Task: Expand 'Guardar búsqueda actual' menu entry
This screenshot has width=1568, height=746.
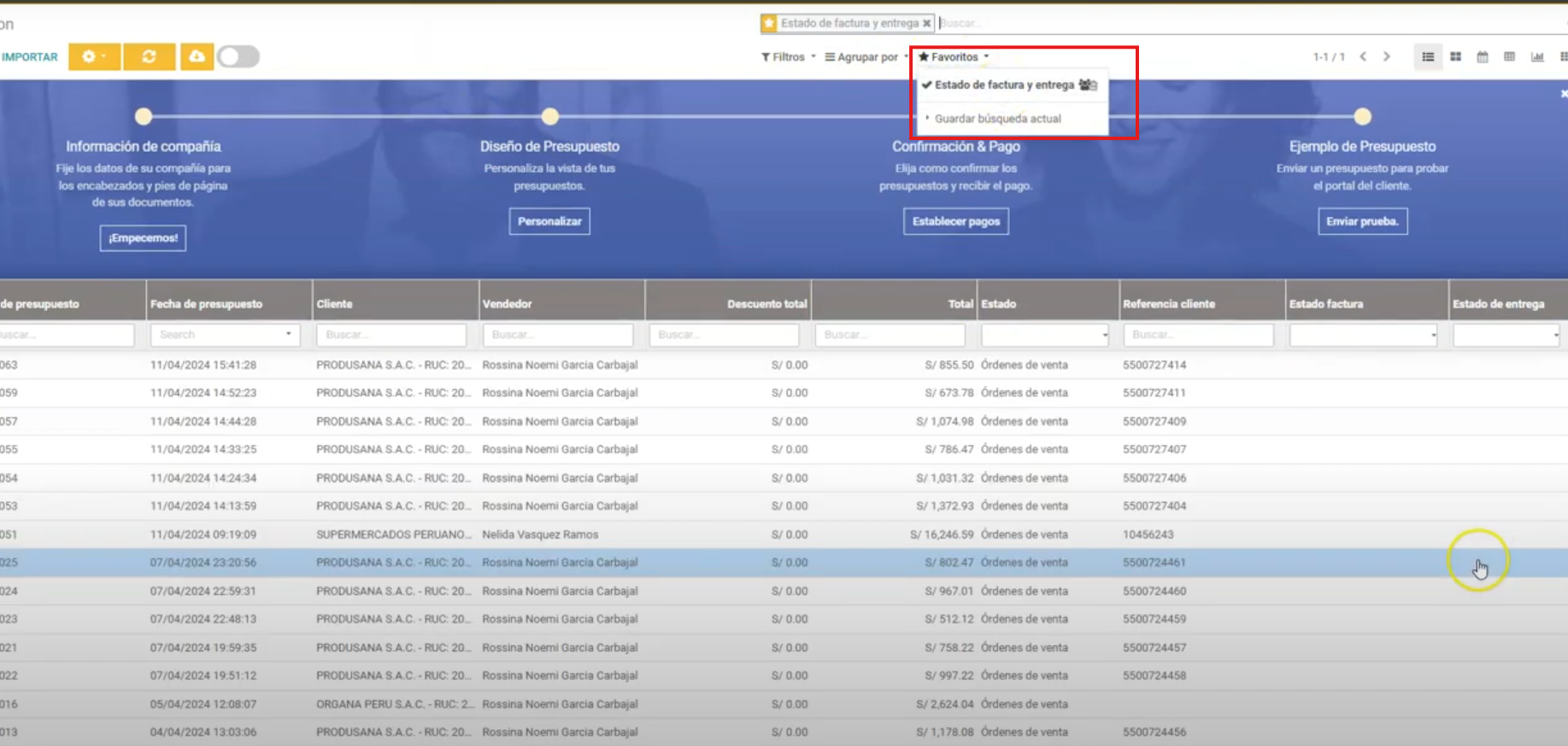Action: 997,119
